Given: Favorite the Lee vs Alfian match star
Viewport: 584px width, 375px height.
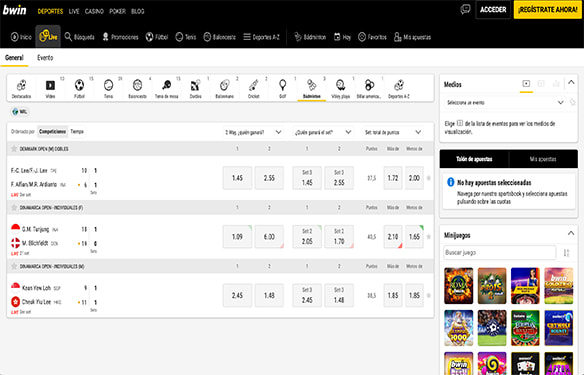Looking at the screenshot, I should [429, 178].
